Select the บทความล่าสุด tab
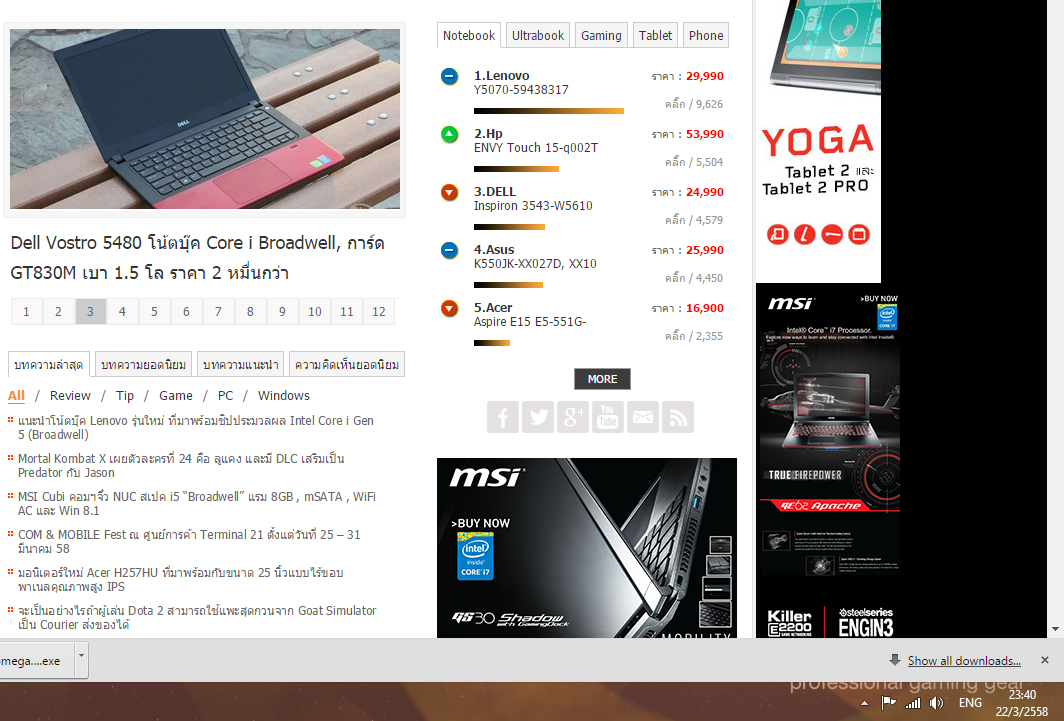Image resolution: width=1064 pixels, height=721 pixels. 48,364
